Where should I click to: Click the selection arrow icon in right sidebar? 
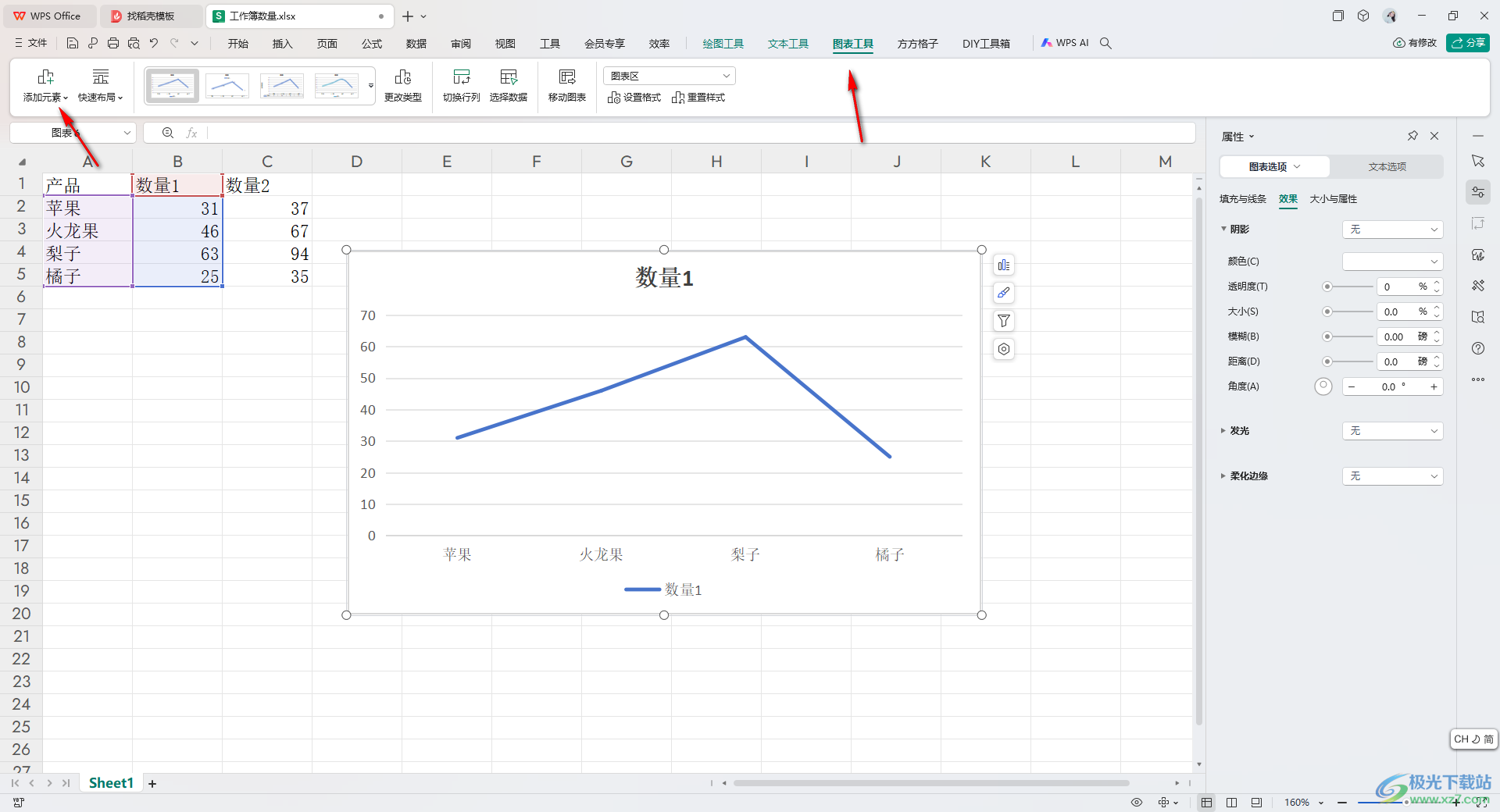(1478, 161)
